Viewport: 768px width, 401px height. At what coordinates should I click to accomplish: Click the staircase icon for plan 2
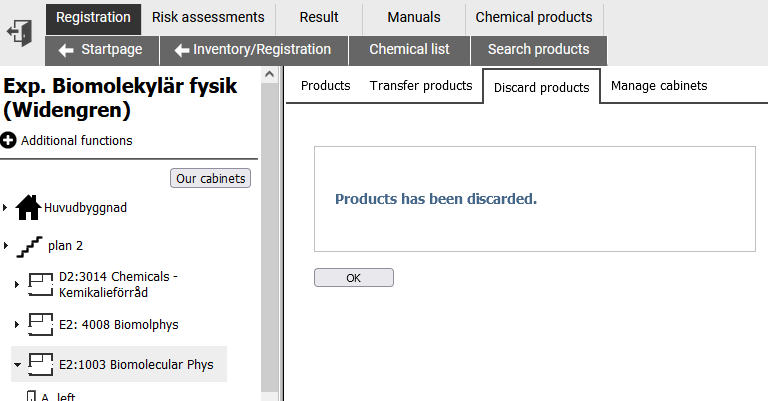[x=29, y=246]
